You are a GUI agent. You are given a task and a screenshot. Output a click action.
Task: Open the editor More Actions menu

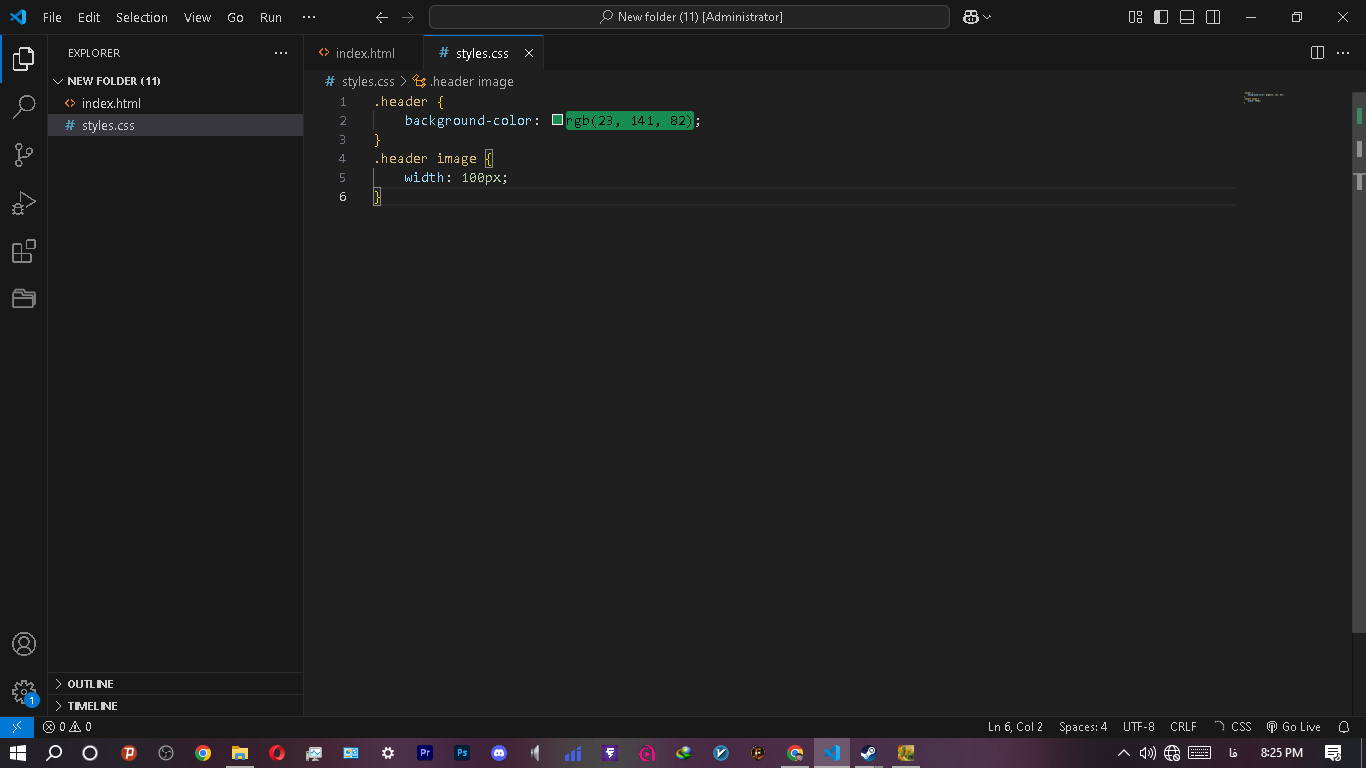point(1343,53)
